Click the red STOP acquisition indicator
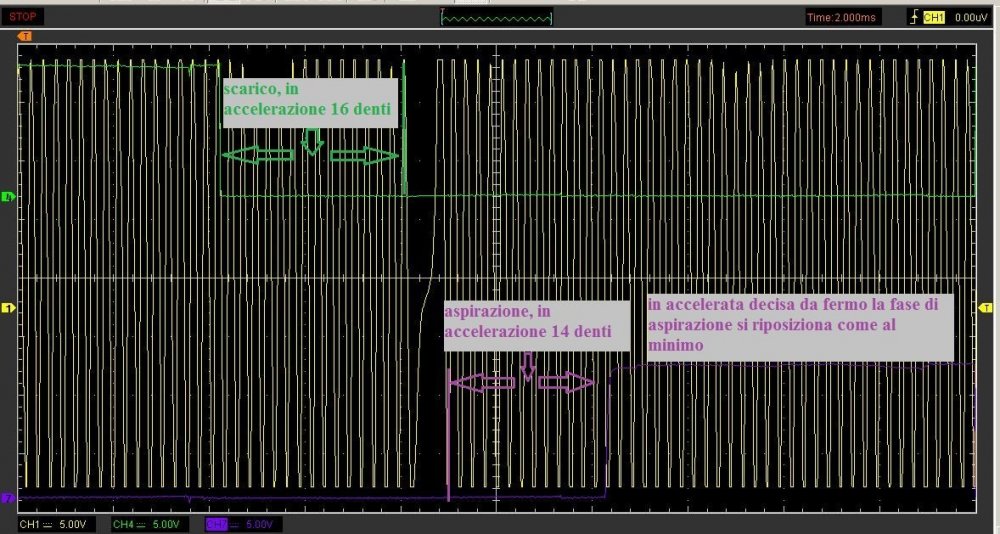This screenshot has height=534, width=1000. click(26, 17)
